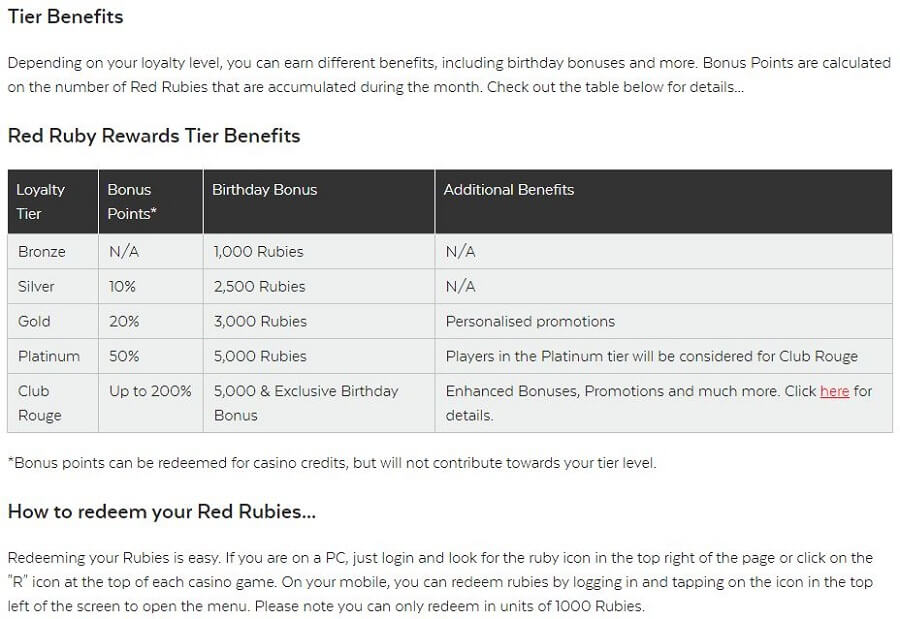Image resolution: width=900 pixels, height=619 pixels.
Task: Select the 50% bonus points cell
Action: click(150, 356)
